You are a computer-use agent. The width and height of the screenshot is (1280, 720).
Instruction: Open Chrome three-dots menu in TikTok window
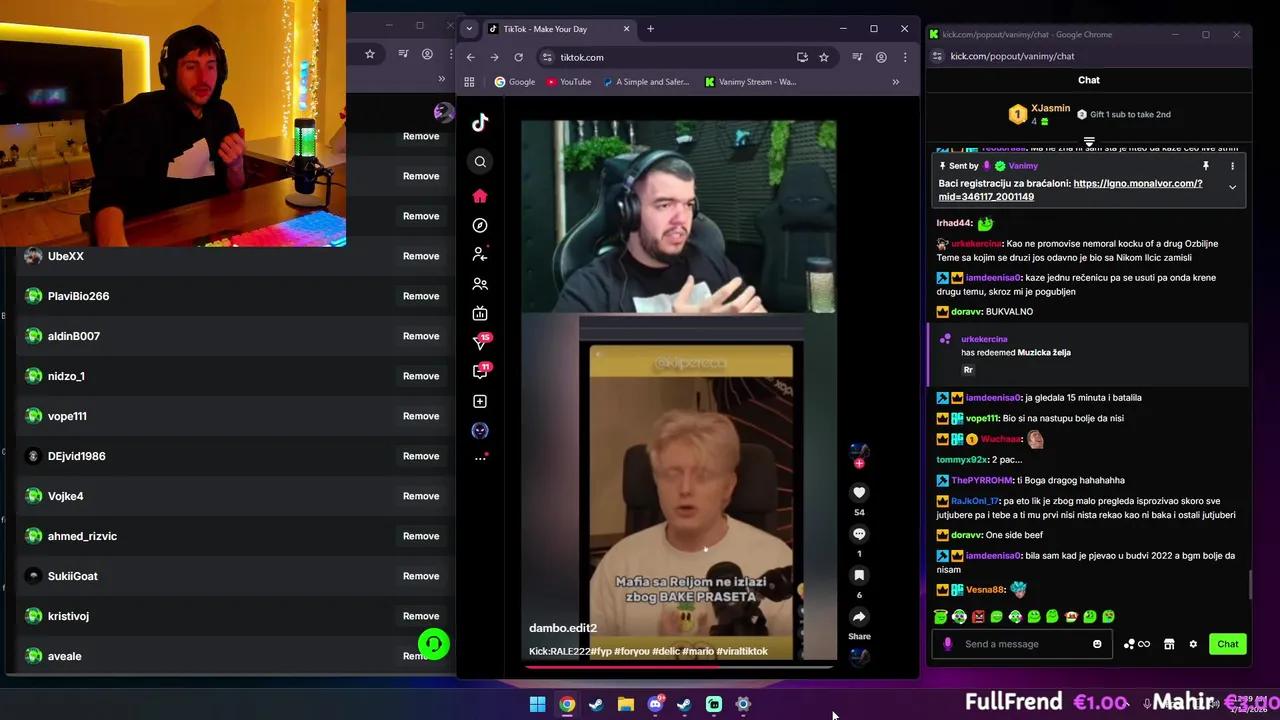point(905,57)
